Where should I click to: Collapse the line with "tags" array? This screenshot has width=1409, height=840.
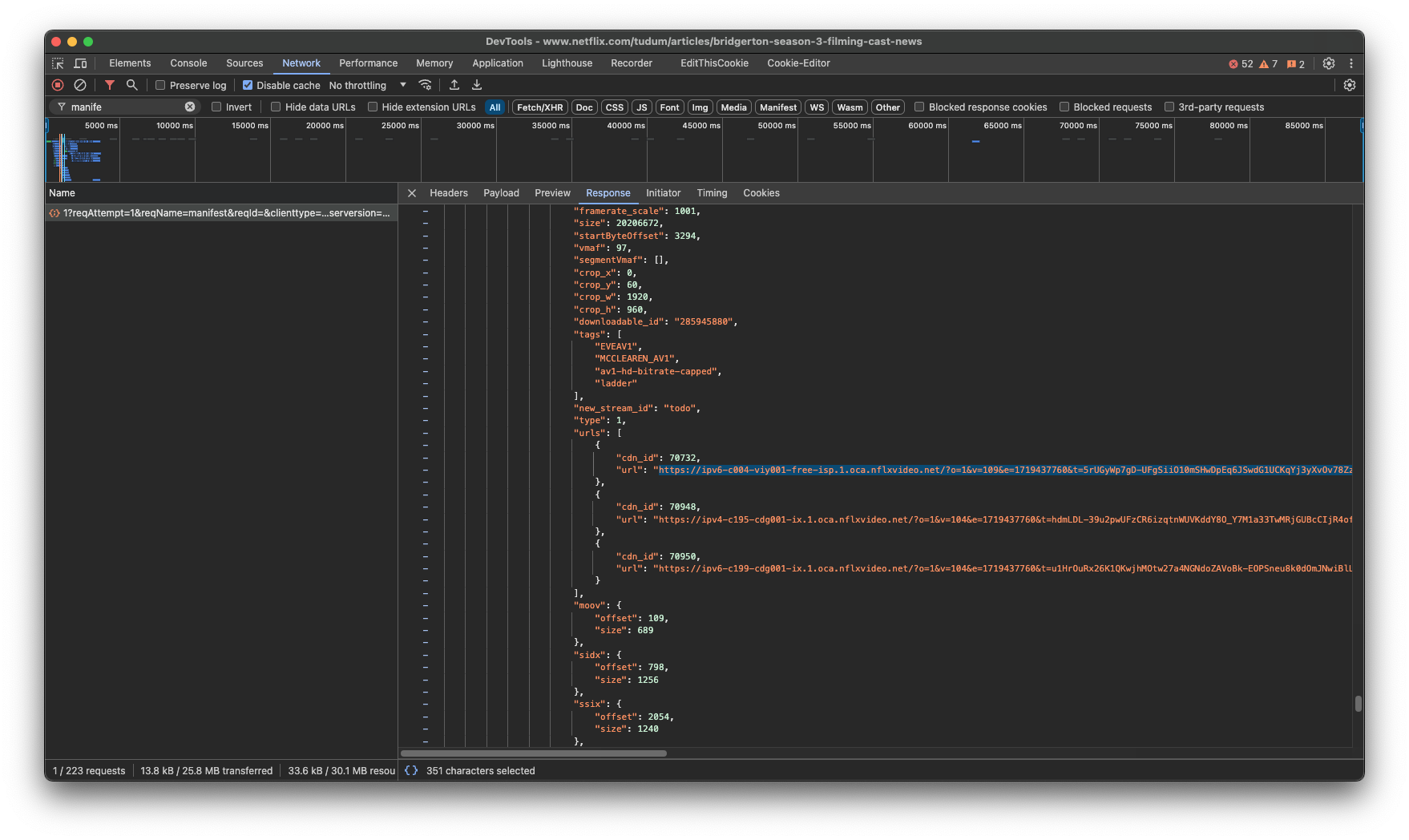coord(425,334)
